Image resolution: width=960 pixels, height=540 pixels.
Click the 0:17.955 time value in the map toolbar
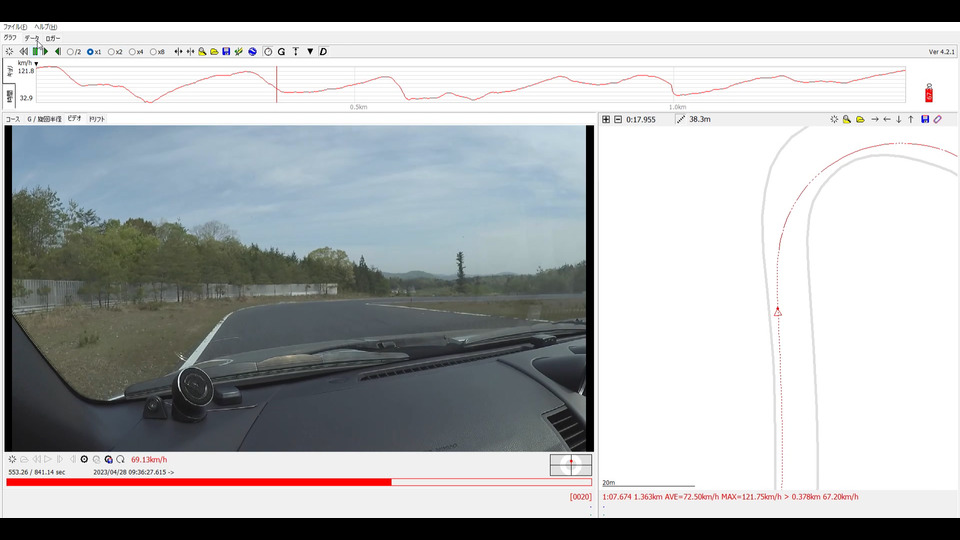pyautogui.click(x=640, y=119)
